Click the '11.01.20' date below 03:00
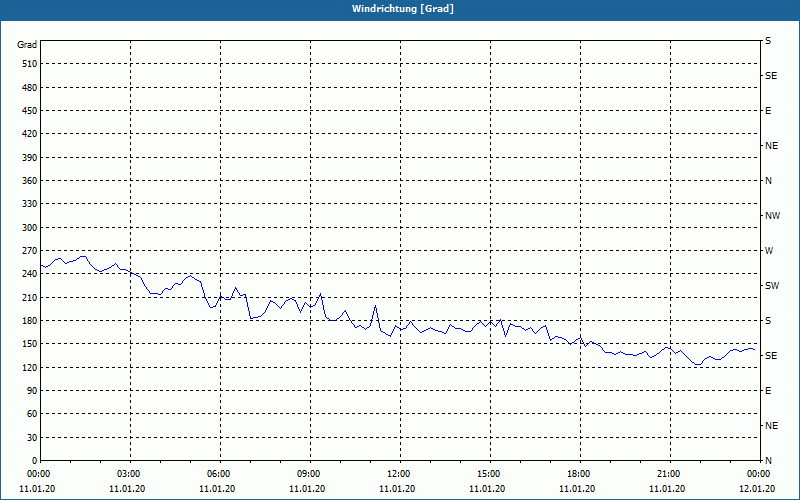The image size is (800, 500). [x=127, y=489]
